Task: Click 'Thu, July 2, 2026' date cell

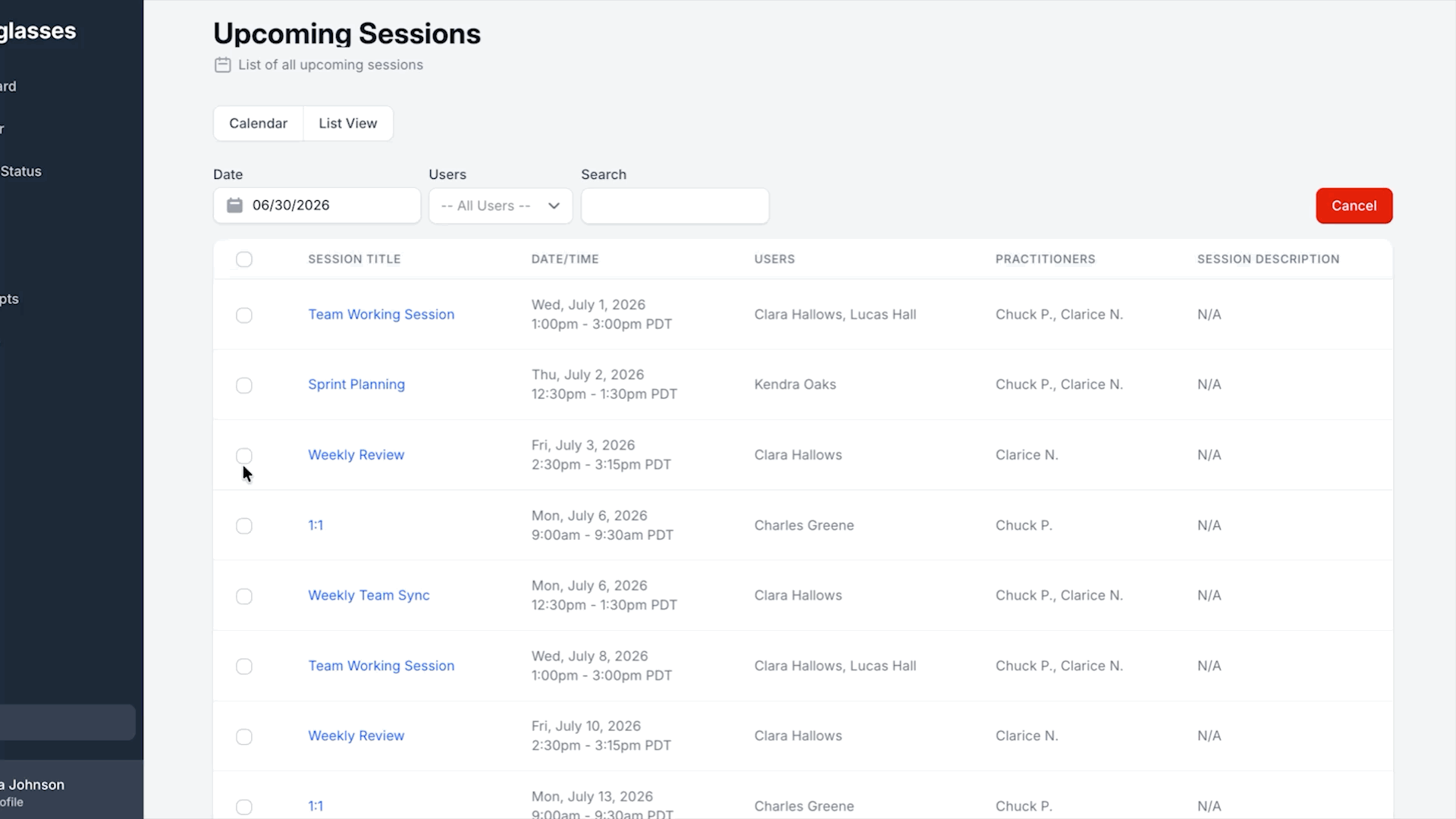Action: [x=587, y=375]
